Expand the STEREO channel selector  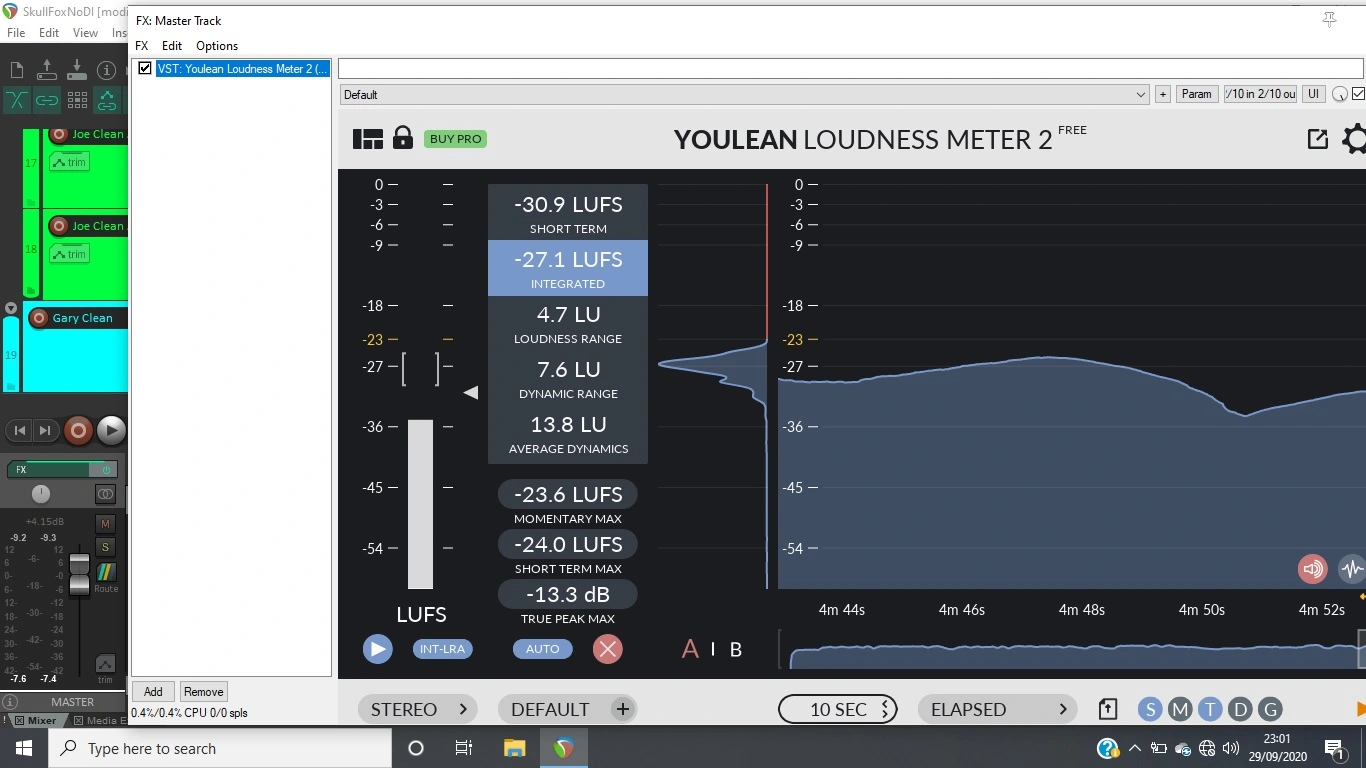(x=419, y=709)
